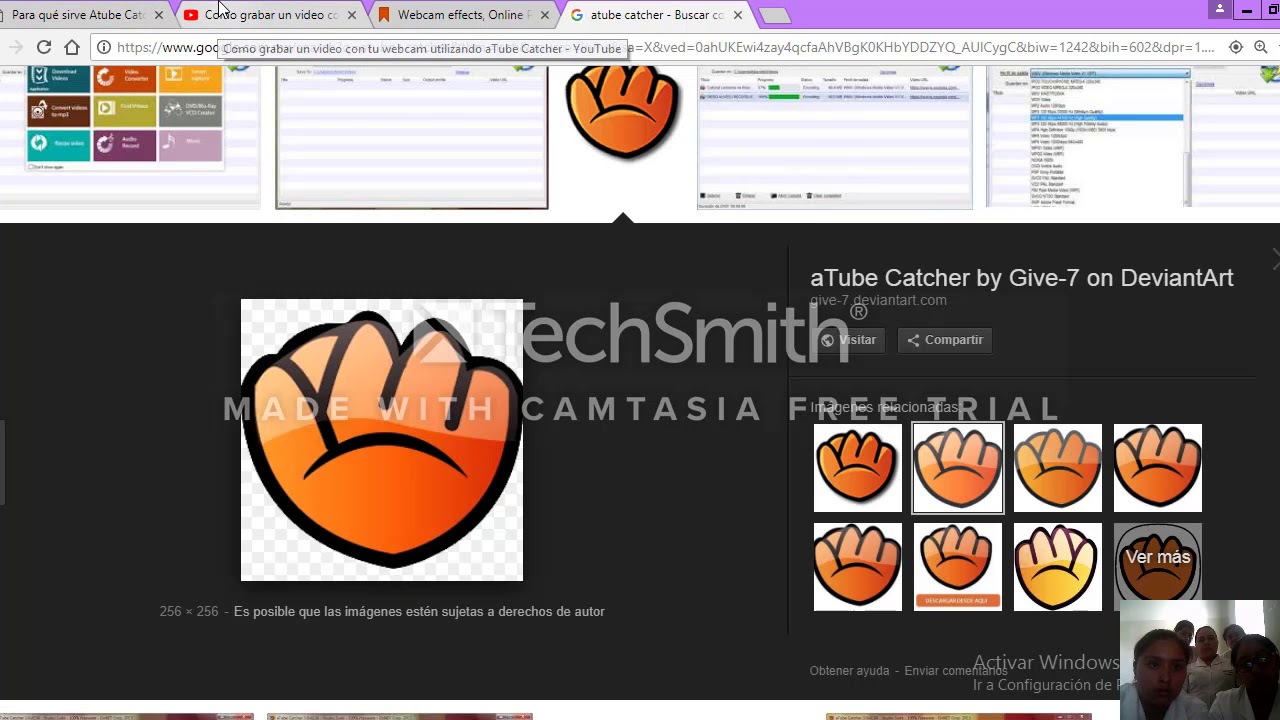
Task: Open result showing green conversion progress bars
Action: tap(835, 137)
